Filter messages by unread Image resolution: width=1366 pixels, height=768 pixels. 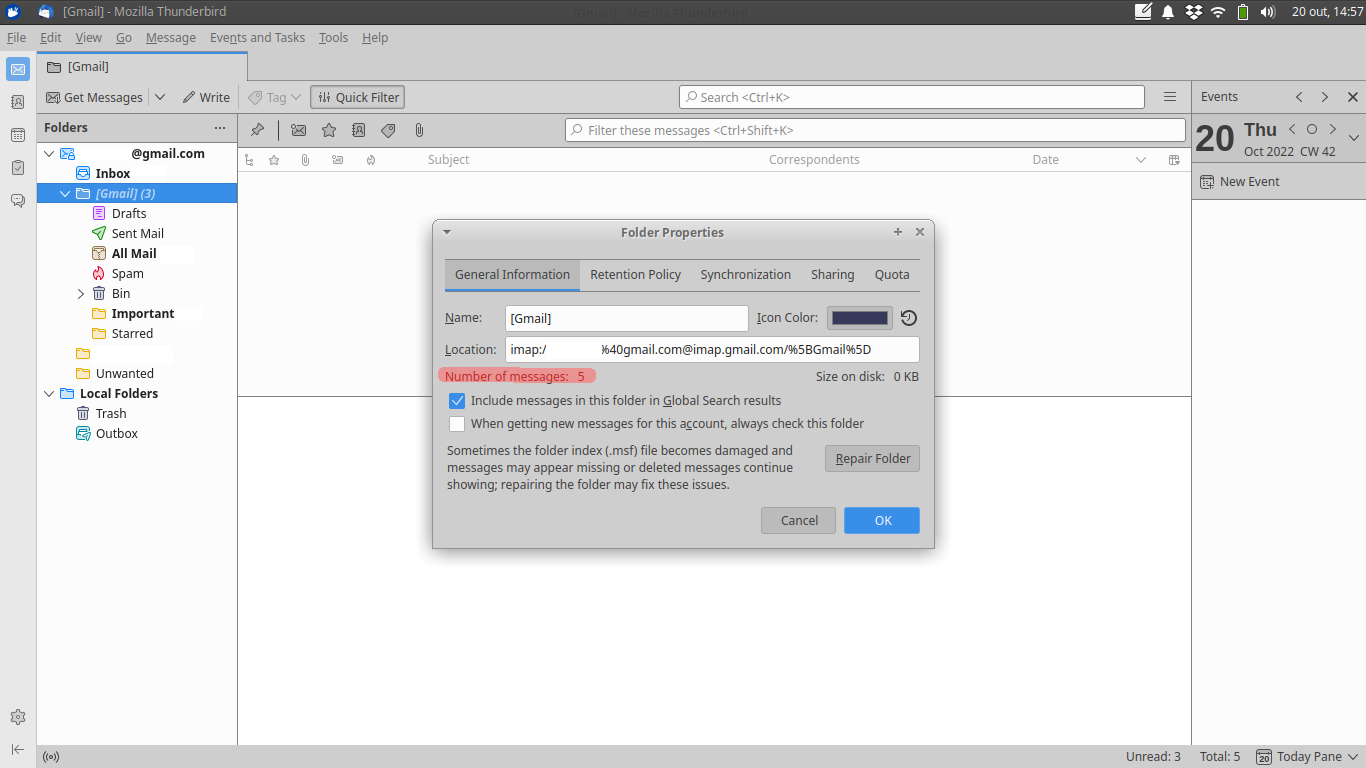coord(298,130)
